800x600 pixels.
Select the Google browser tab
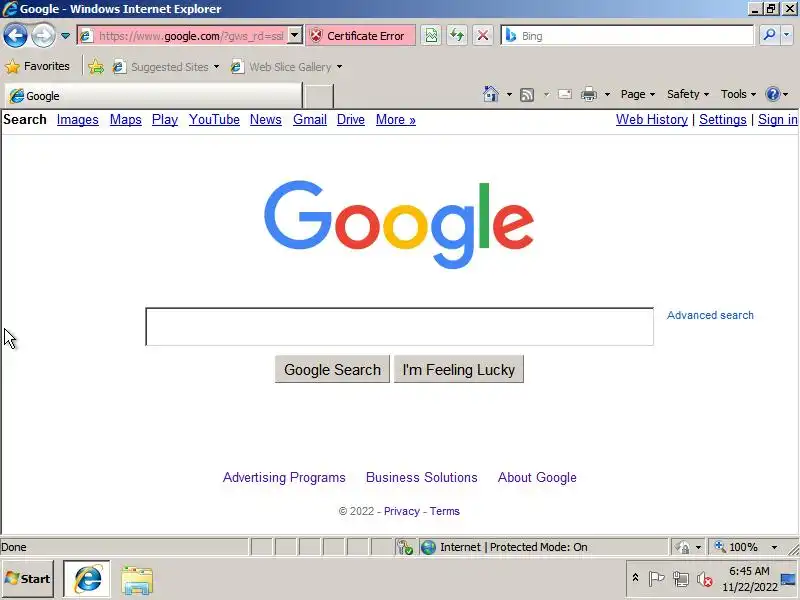point(153,96)
